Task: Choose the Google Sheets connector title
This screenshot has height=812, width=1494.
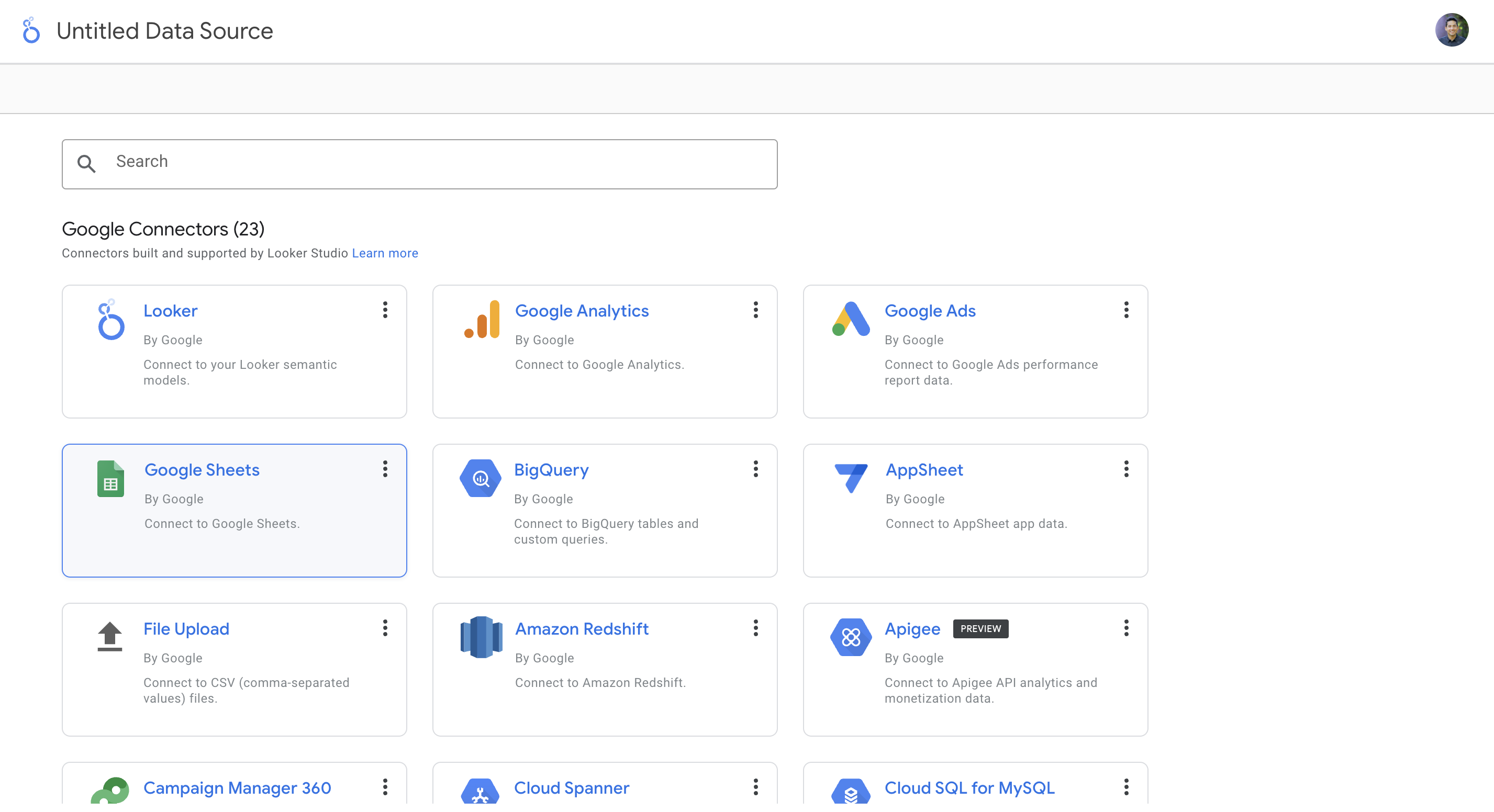Action: pyautogui.click(x=202, y=469)
